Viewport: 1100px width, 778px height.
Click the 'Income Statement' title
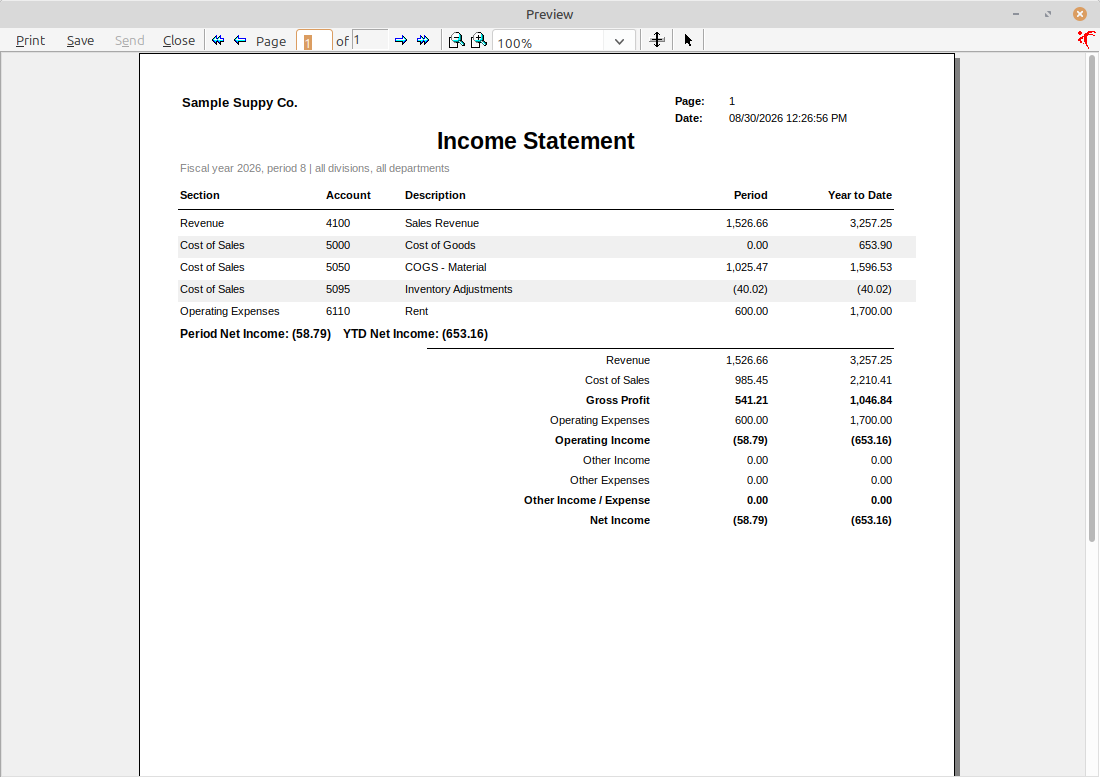coord(535,141)
